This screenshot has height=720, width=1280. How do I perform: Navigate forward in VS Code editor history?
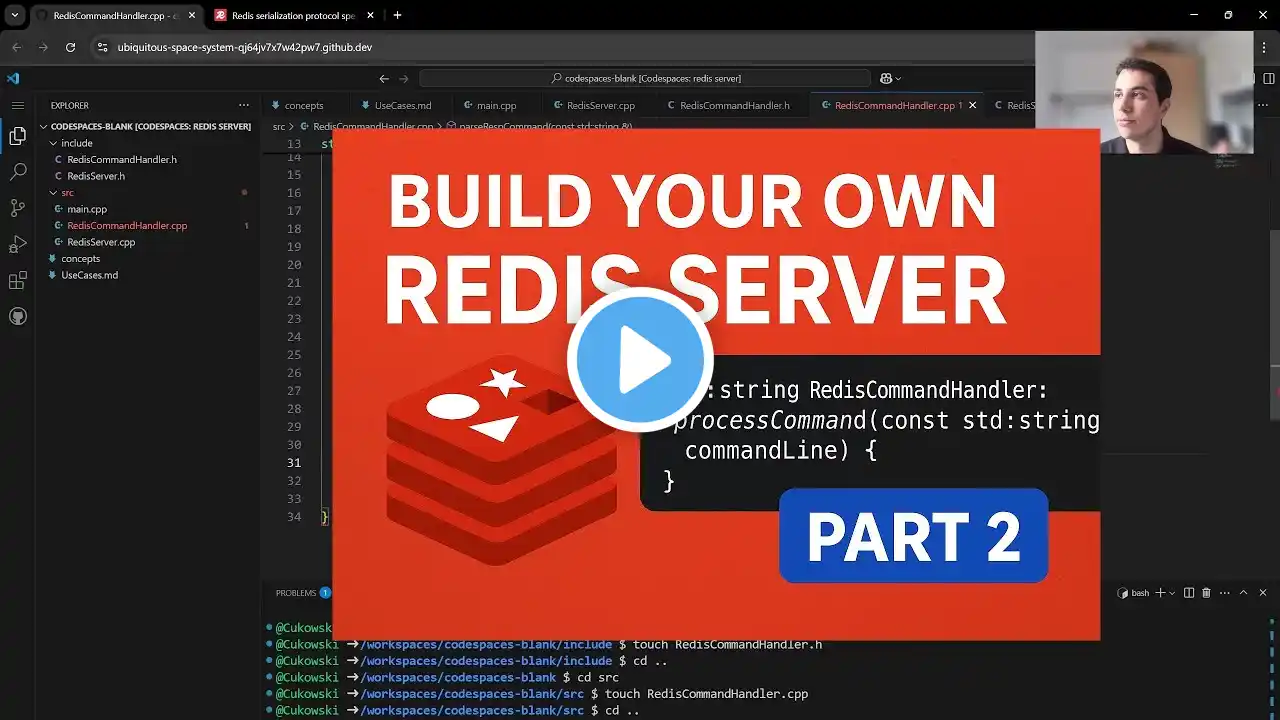[404, 78]
